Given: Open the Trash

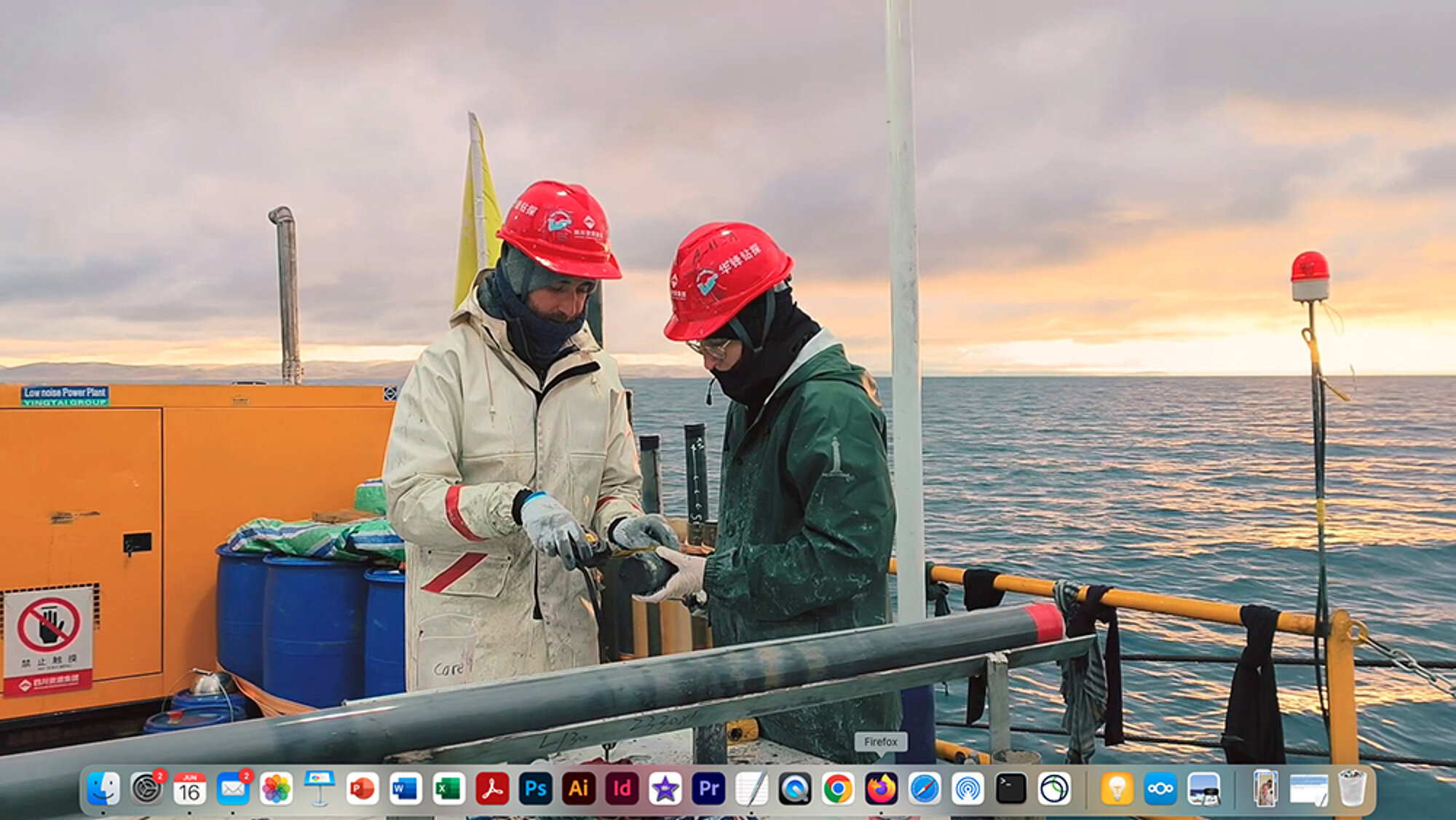Looking at the screenshot, I should tap(1352, 789).
